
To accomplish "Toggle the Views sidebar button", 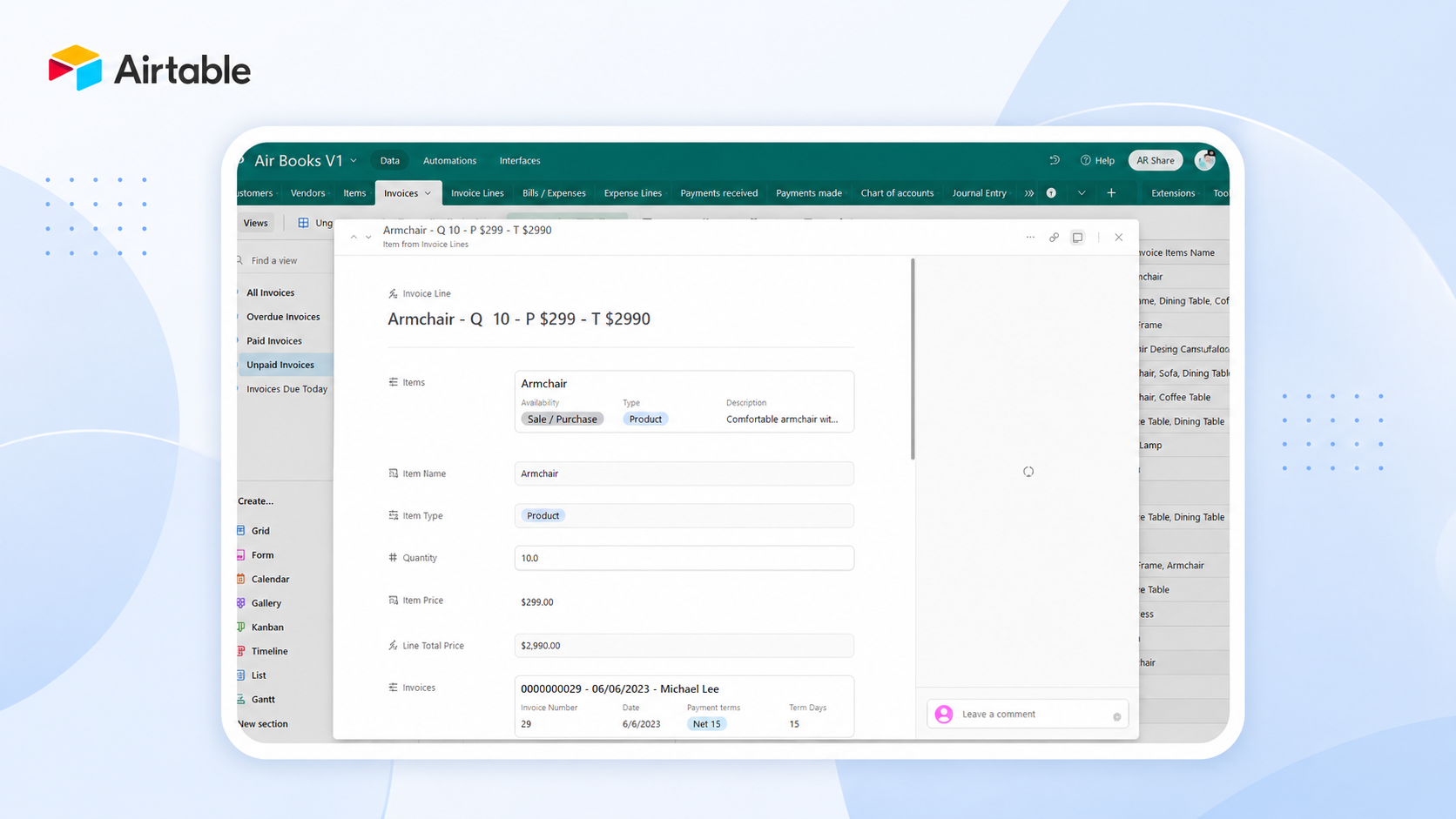I will click(256, 223).
